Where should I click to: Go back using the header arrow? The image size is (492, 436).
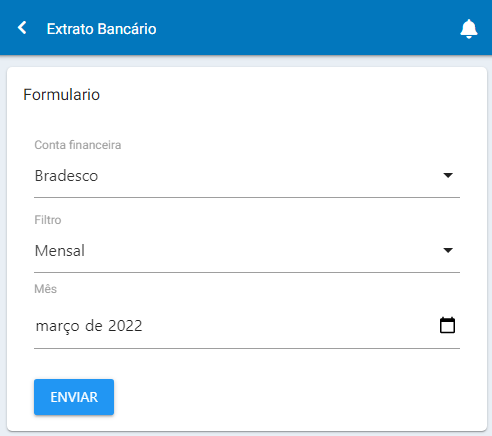(22, 28)
